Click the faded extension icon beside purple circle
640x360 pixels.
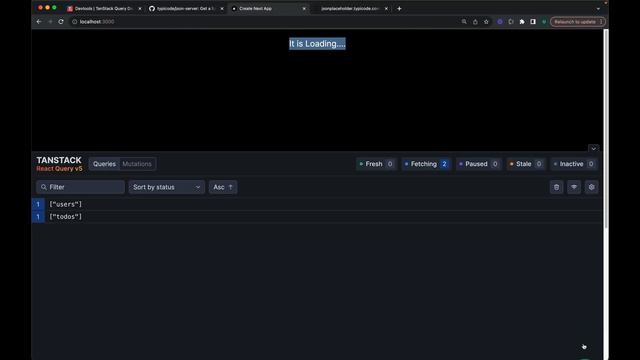click(x=511, y=22)
